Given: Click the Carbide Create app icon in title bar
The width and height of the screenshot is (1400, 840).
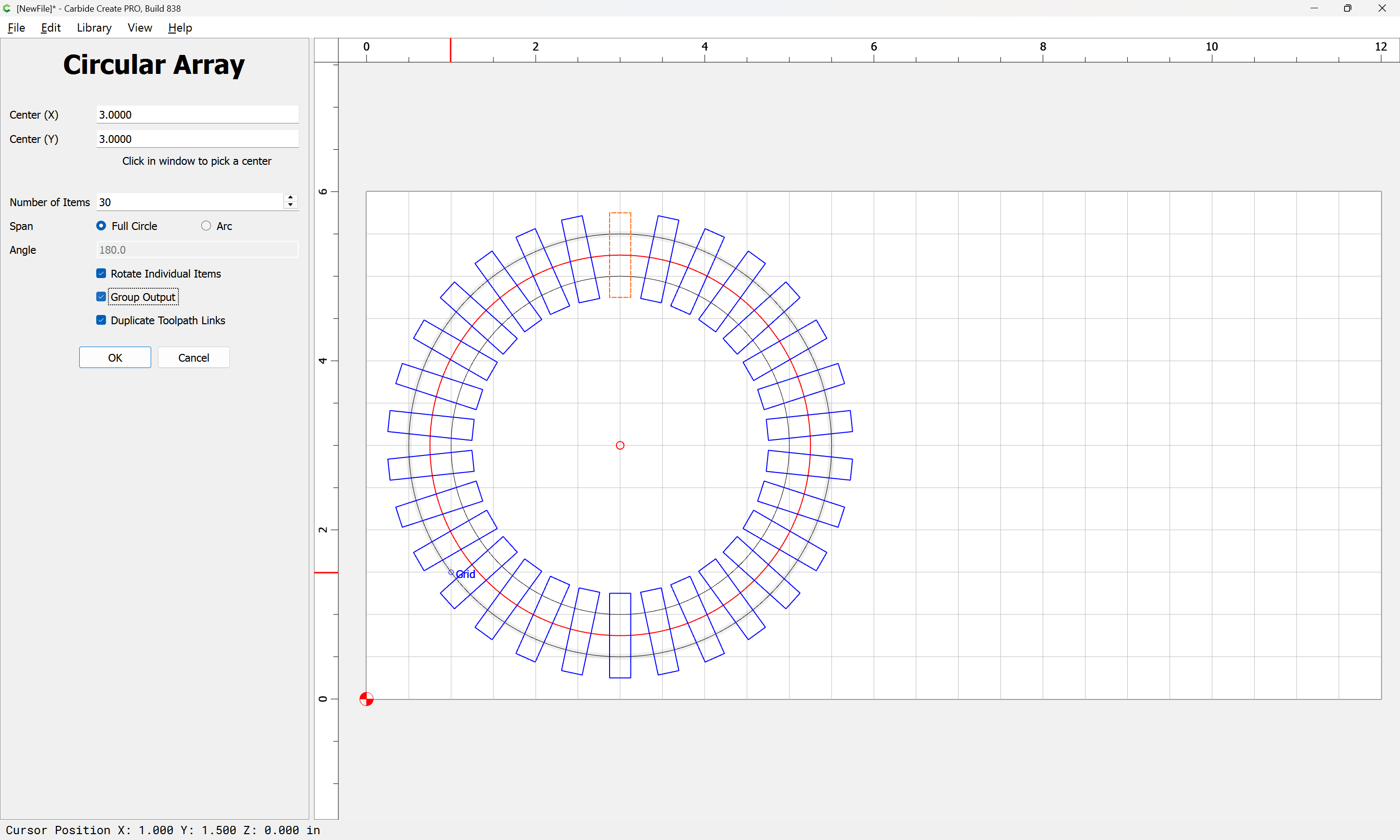Looking at the screenshot, I should [7, 8].
